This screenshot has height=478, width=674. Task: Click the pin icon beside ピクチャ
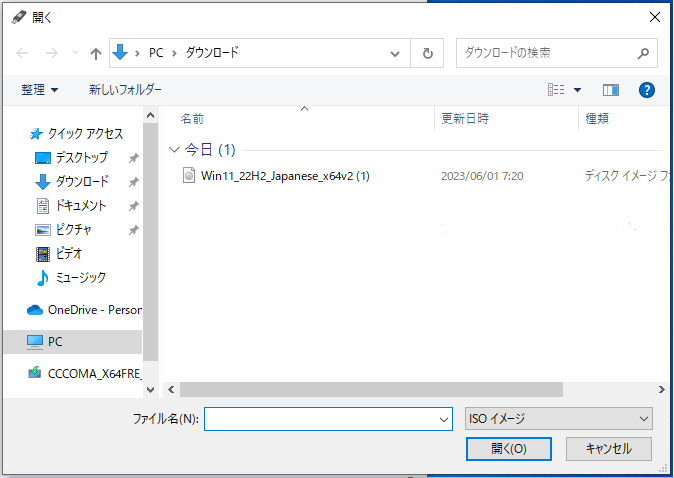(x=134, y=230)
